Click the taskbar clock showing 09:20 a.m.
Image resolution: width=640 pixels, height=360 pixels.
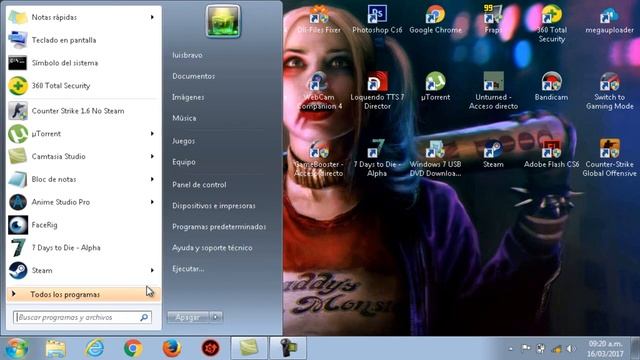point(606,349)
